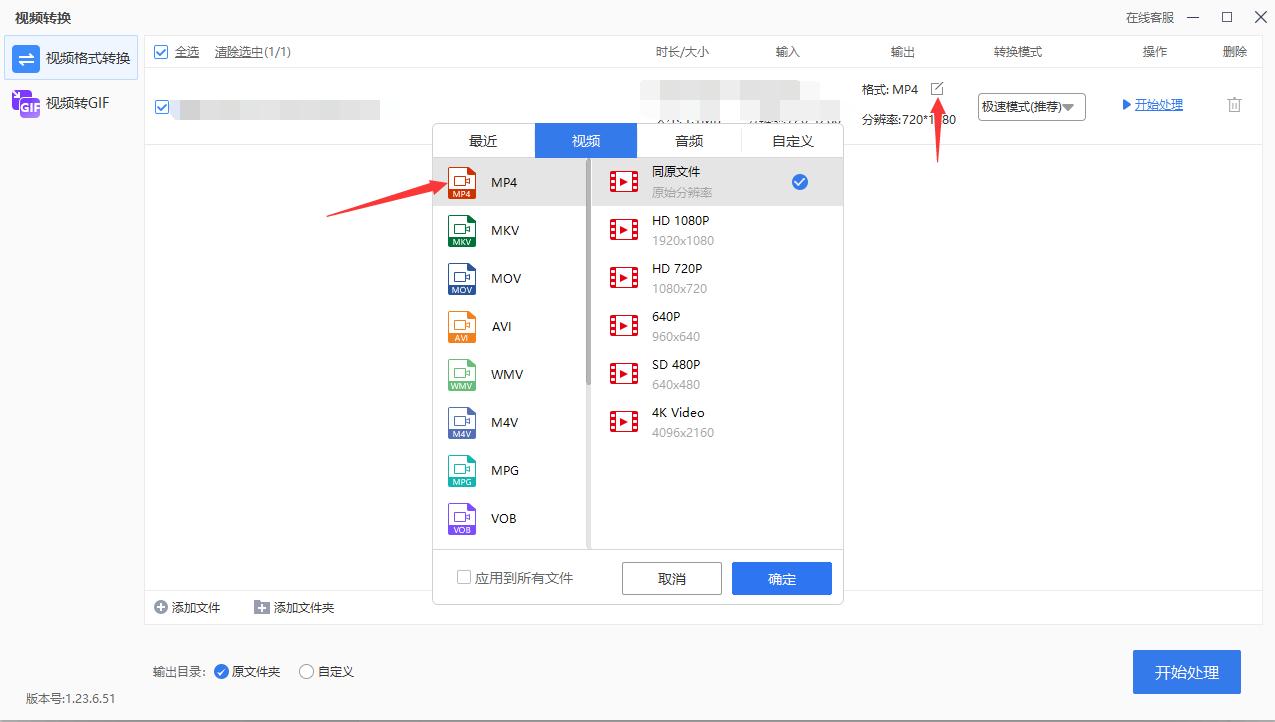Switch to the 自定义 format tab

pyautogui.click(x=791, y=140)
